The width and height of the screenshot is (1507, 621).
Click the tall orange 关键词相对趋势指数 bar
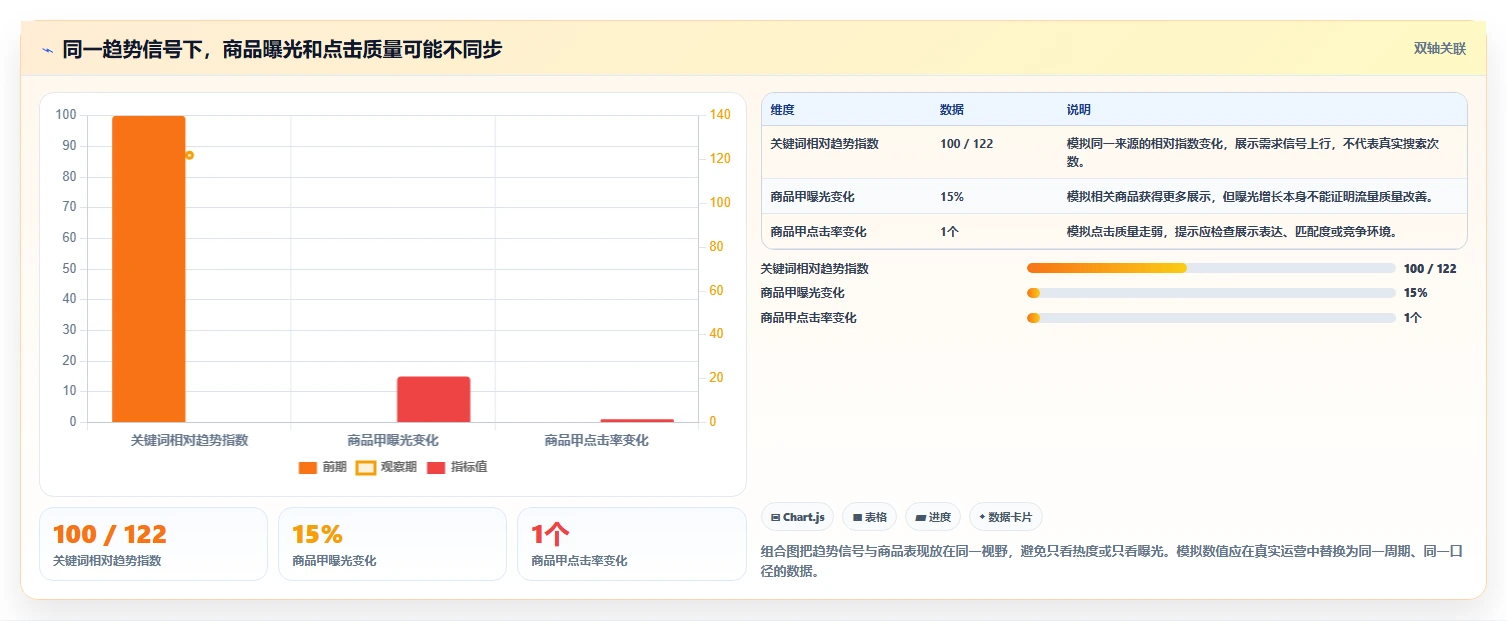(149, 269)
